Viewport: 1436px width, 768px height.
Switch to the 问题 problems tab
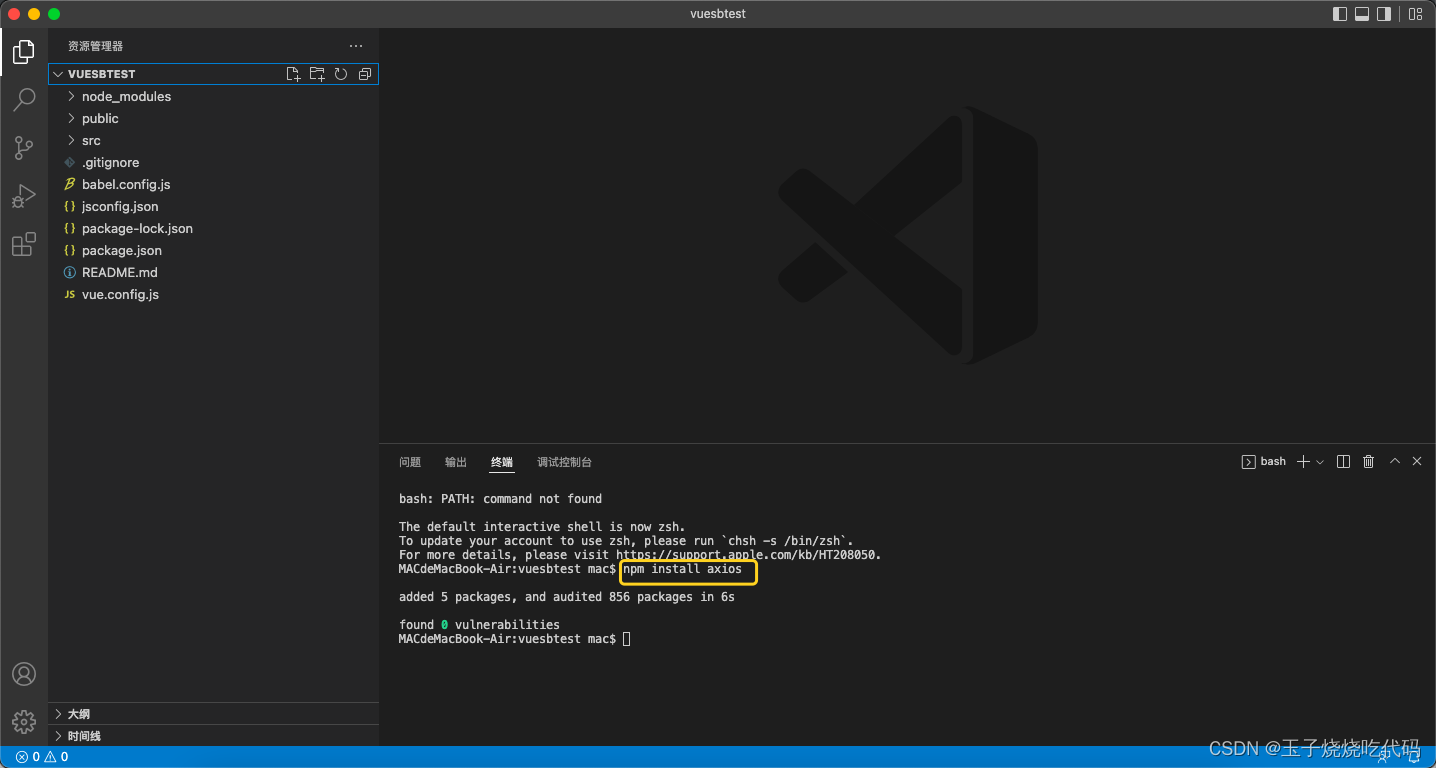(410, 462)
